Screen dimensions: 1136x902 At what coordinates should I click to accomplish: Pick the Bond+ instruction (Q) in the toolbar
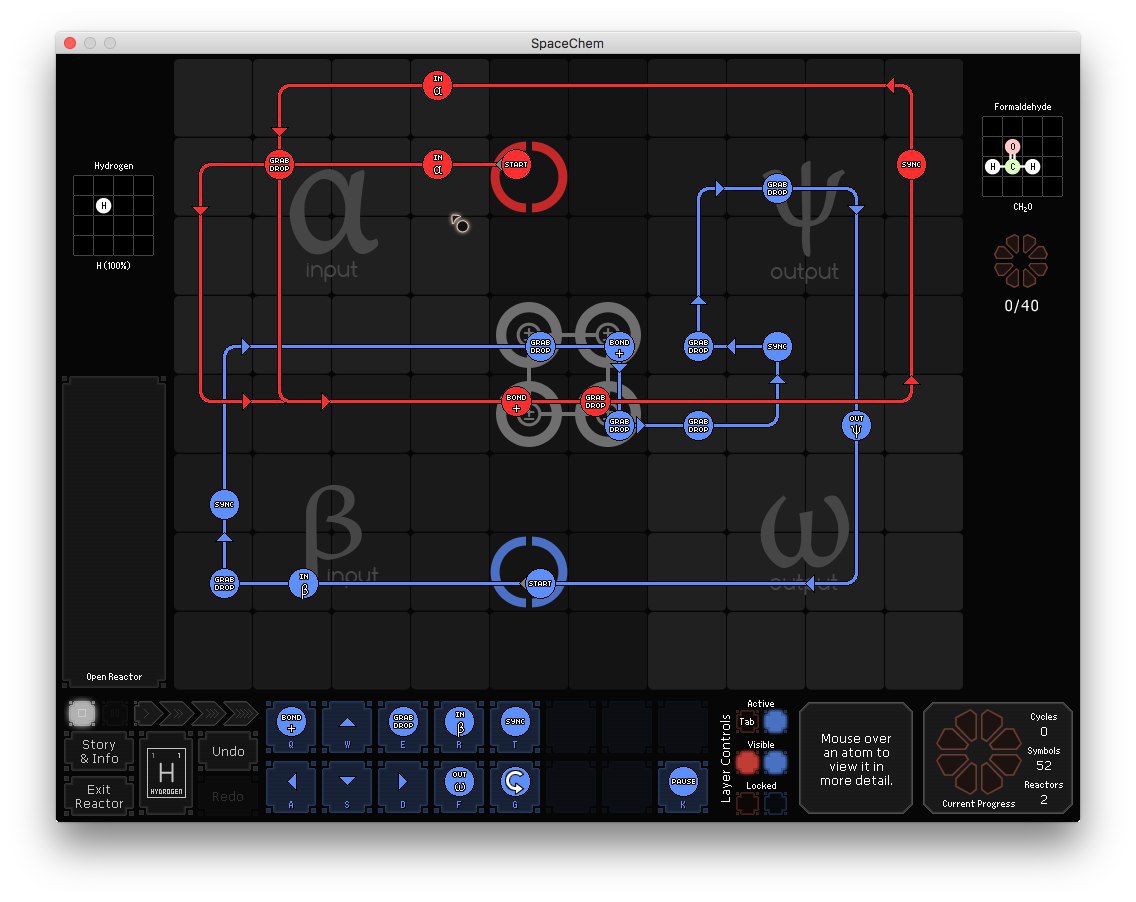coord(291,727)
